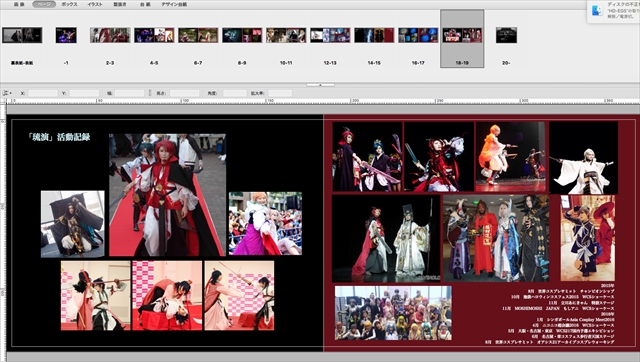Open the last page 20 thumbnail
640x362 pixels.
pos(506,35)
